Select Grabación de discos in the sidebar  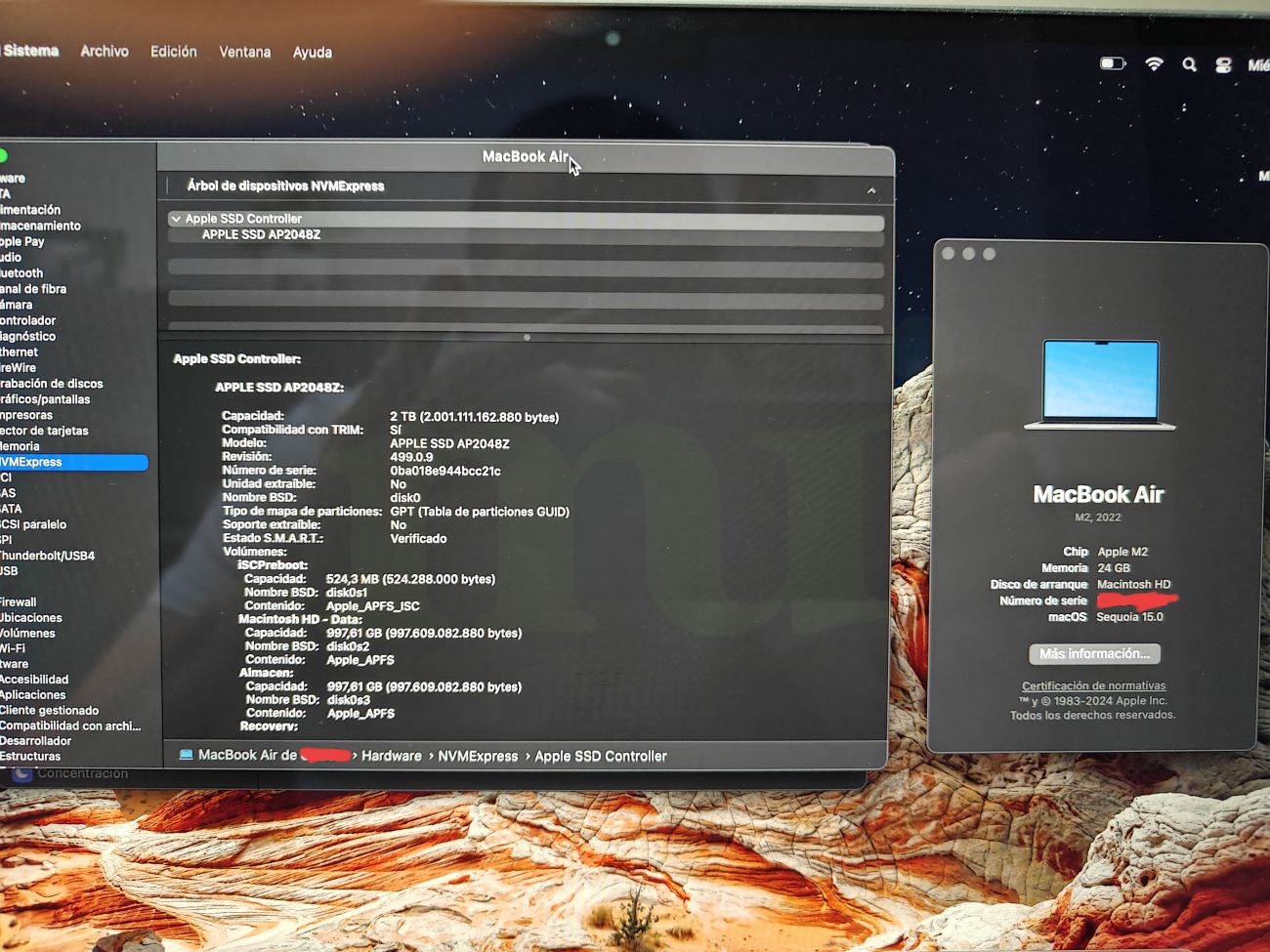pyautogui.click(x=51, y=384)
